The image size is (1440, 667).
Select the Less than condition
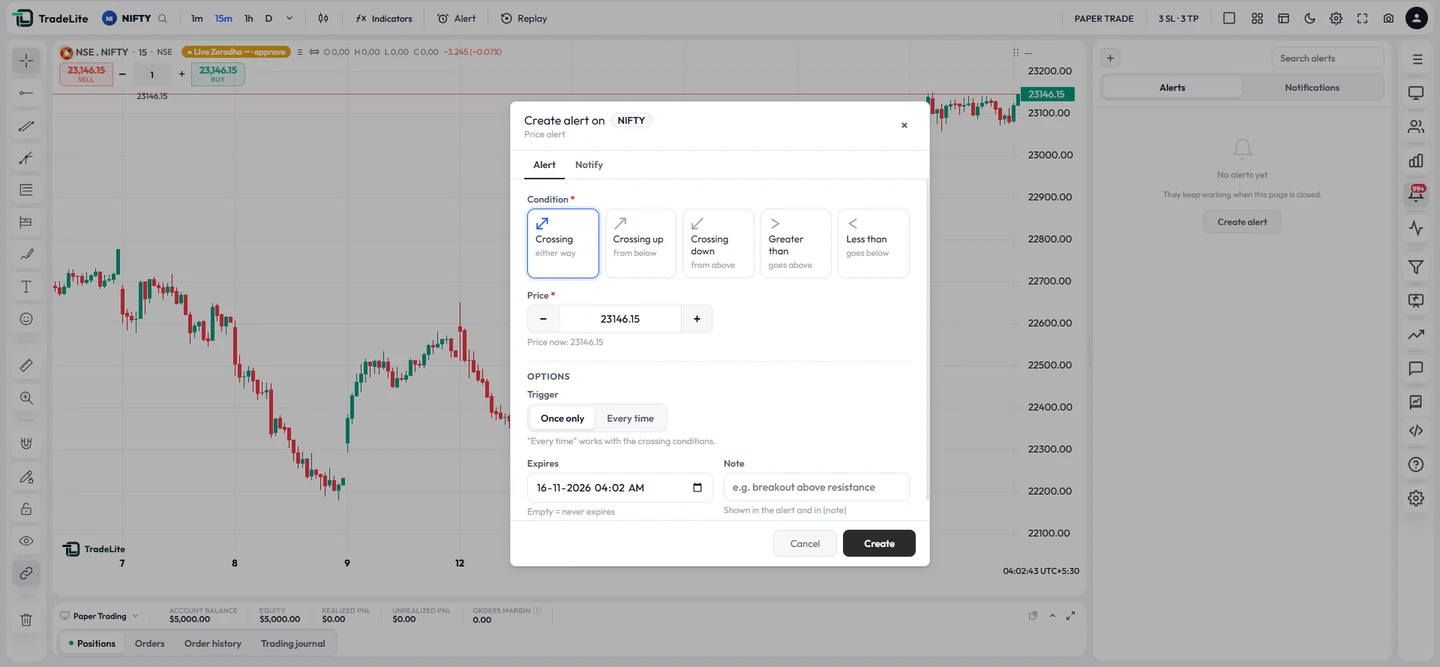click(x=874, y=243)
